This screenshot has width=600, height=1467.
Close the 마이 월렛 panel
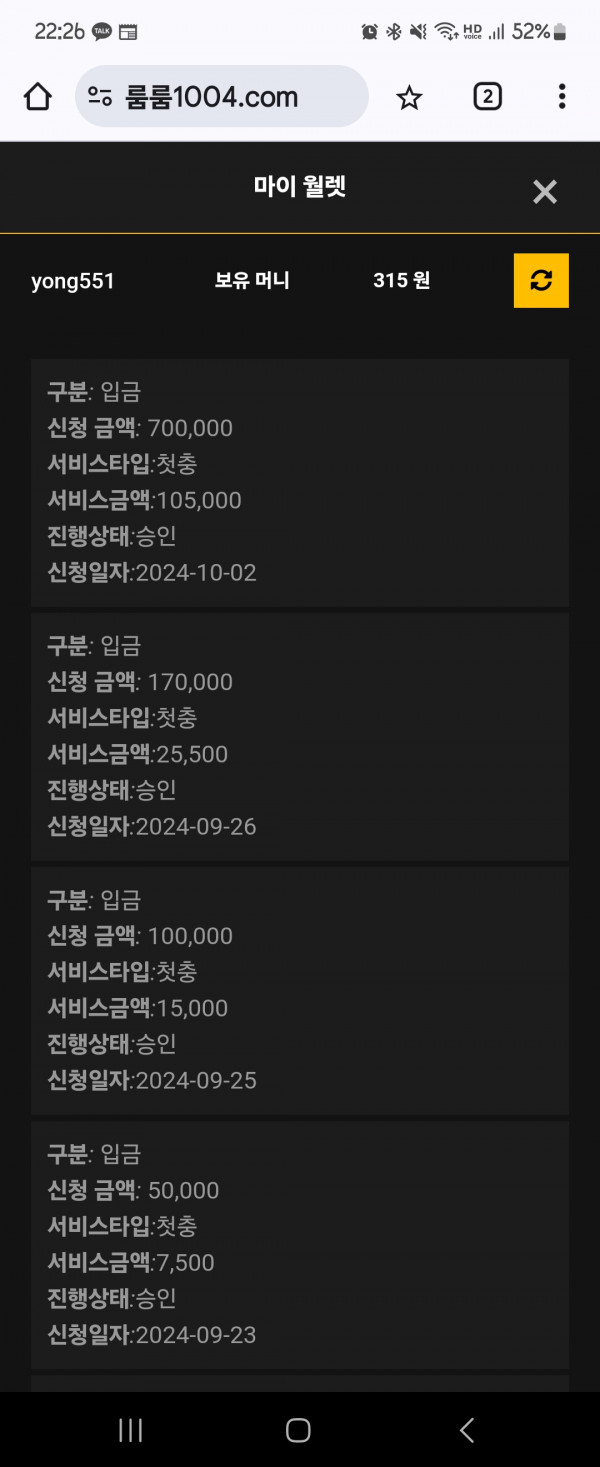545,192
